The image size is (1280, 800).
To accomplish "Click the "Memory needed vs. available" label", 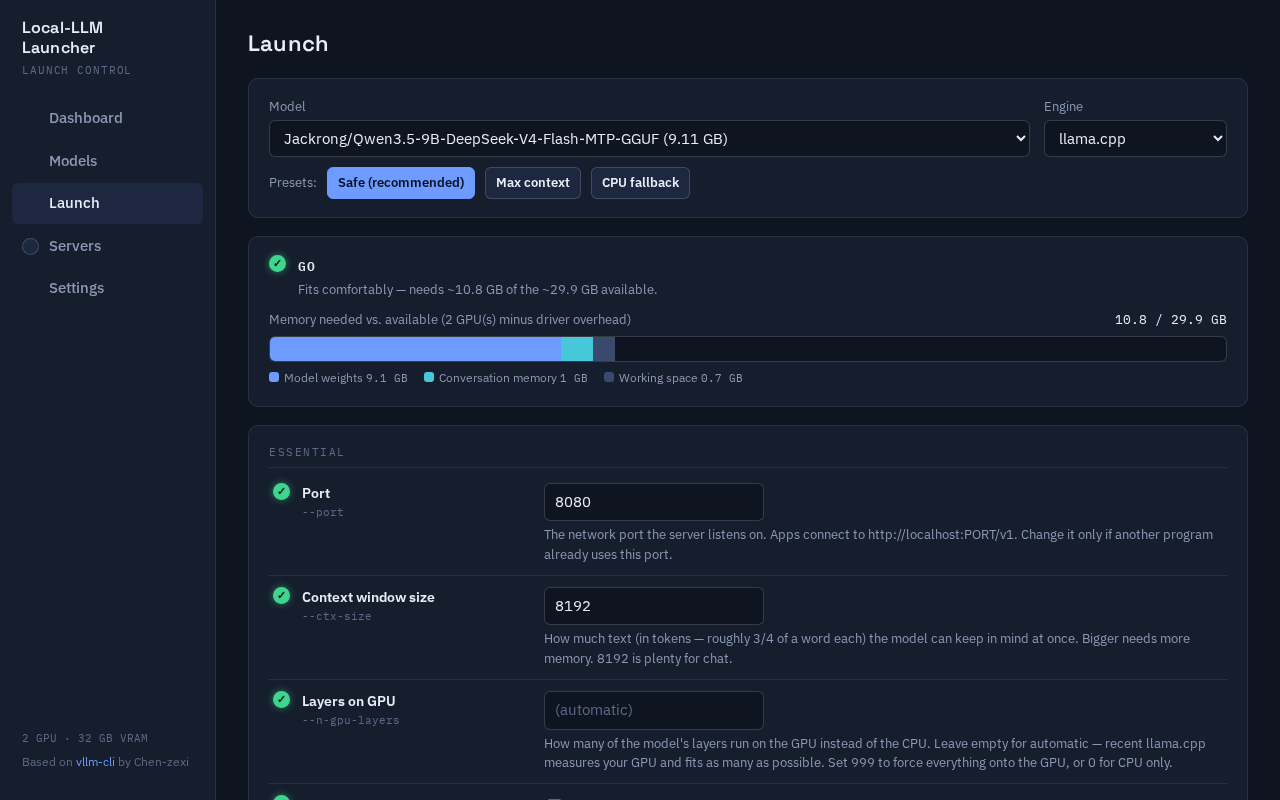I will tap(450, 320).
